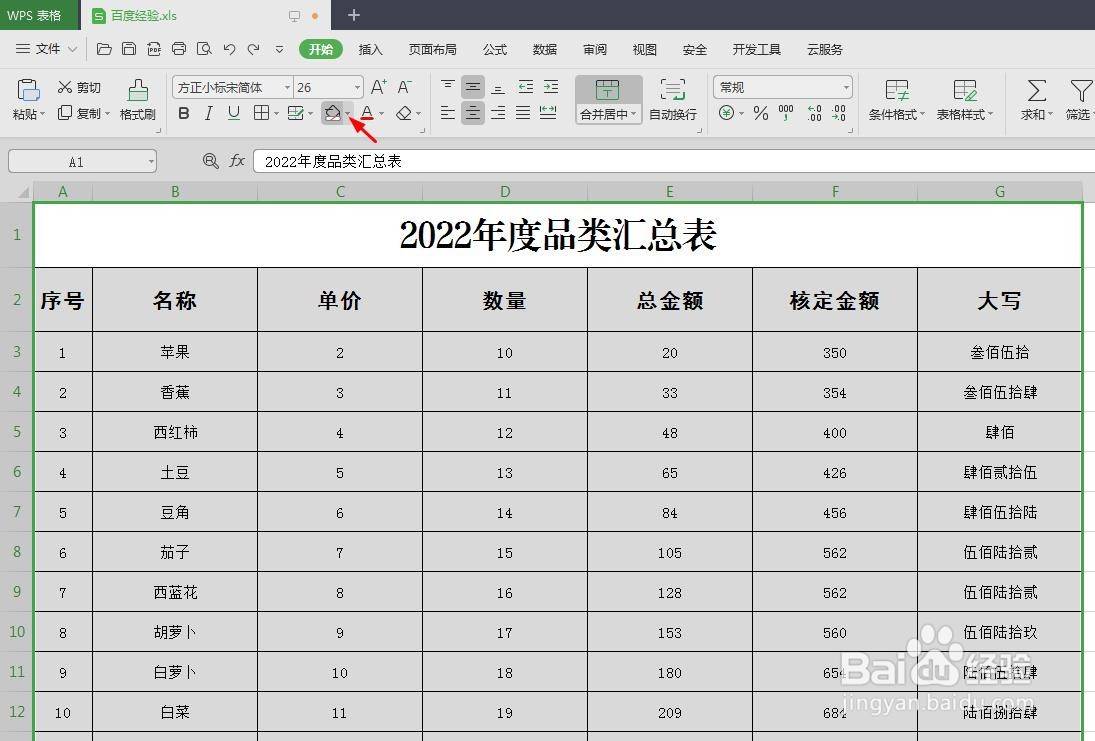Click the Cut (剪切) icon
Screen dimensions: 1095x741
coord(66,86)
